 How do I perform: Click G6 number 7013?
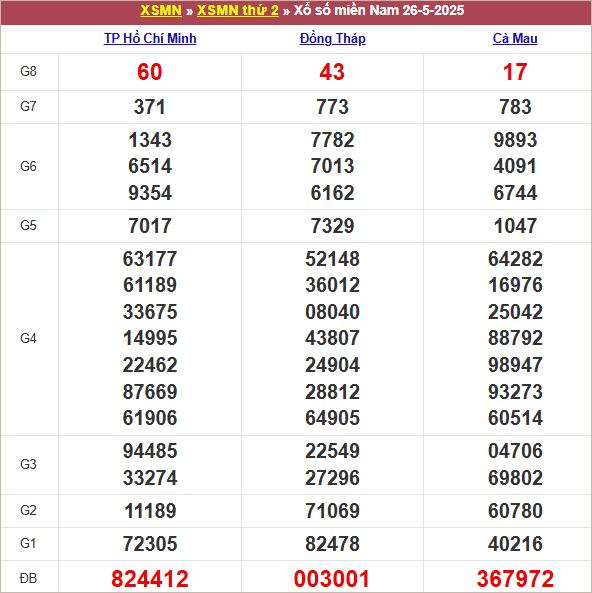coord(332,166)
